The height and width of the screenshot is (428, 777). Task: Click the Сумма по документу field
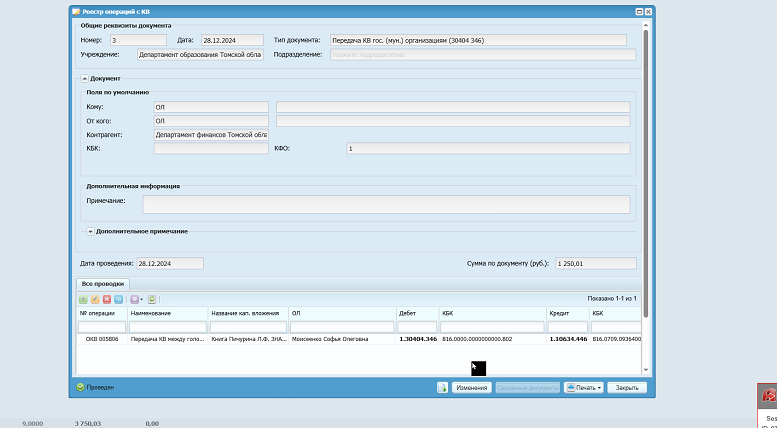[596, 264]
